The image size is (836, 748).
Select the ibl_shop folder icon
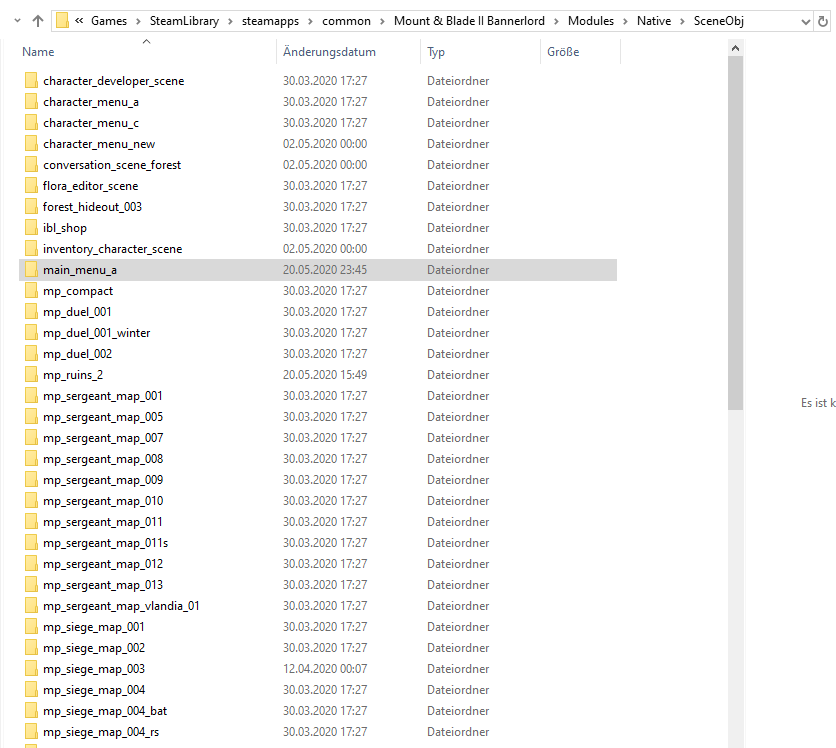pyautogui.click(x=31, y=228)
